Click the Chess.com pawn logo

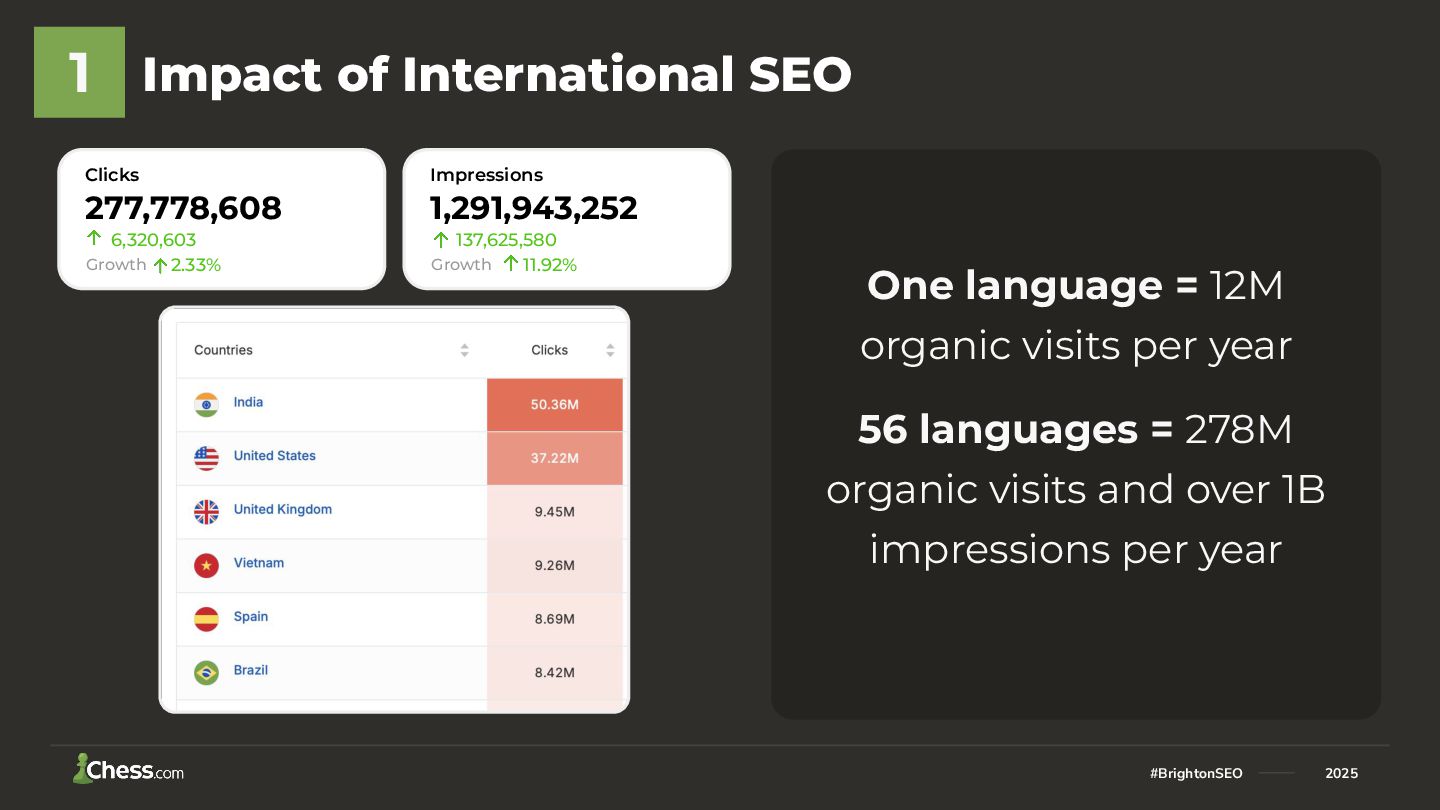(82, 768)
